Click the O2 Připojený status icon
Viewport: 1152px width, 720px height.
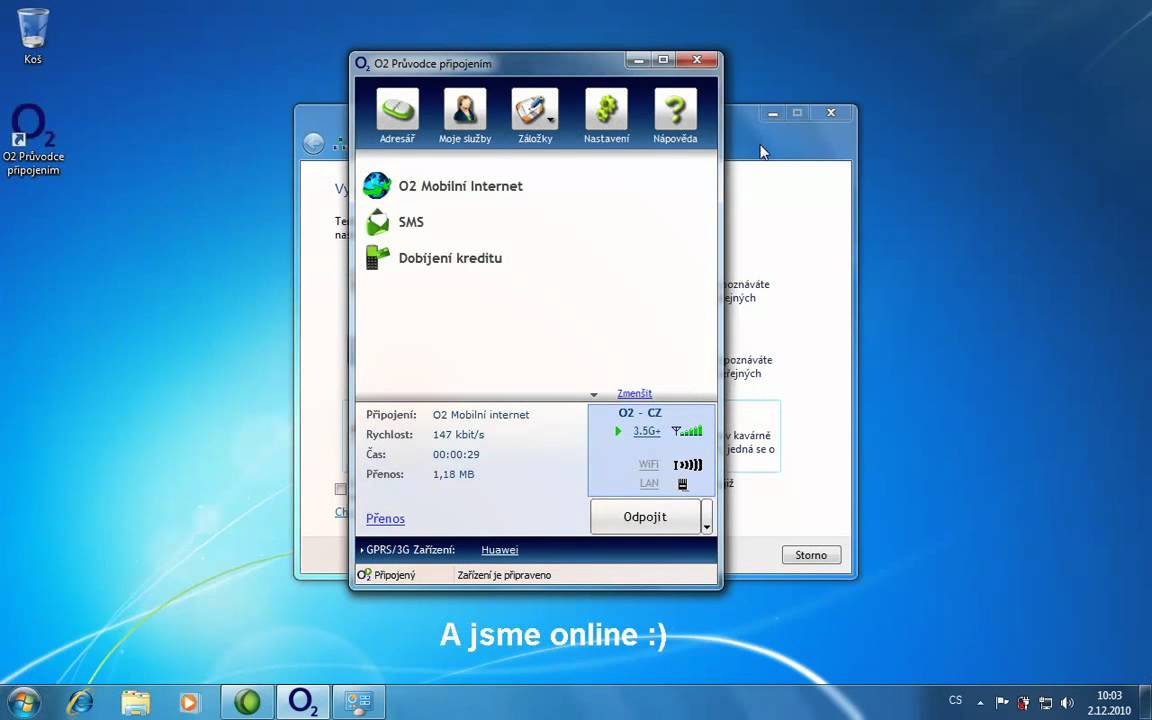point(364,575)
